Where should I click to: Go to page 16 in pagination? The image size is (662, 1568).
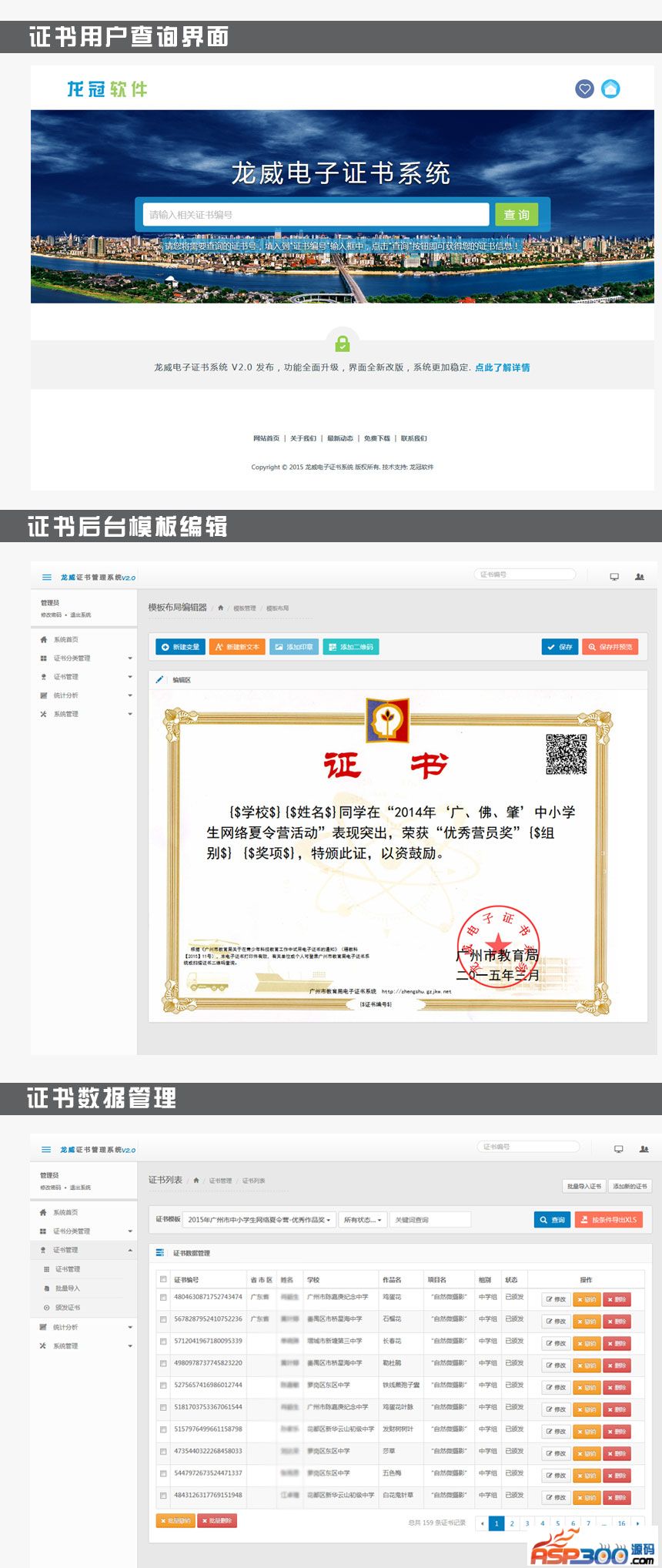click(x=621, y=1523)
